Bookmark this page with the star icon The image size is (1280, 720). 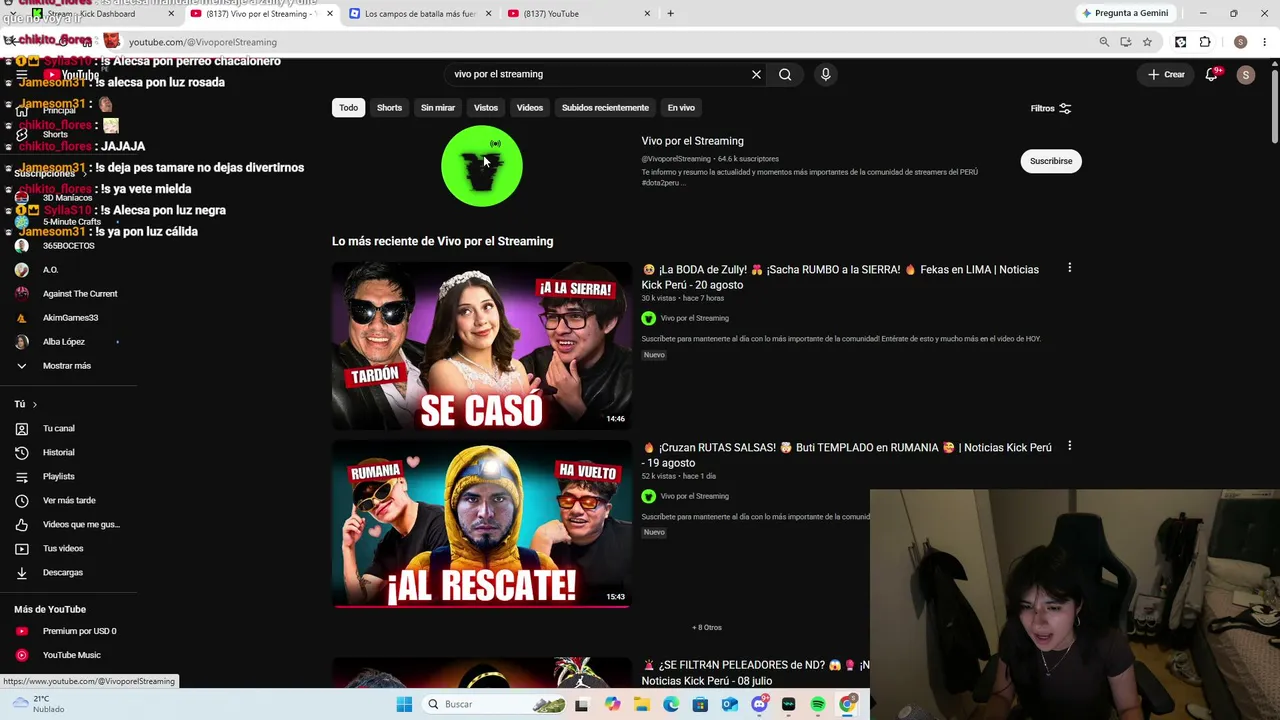(x=1147, y=42)
